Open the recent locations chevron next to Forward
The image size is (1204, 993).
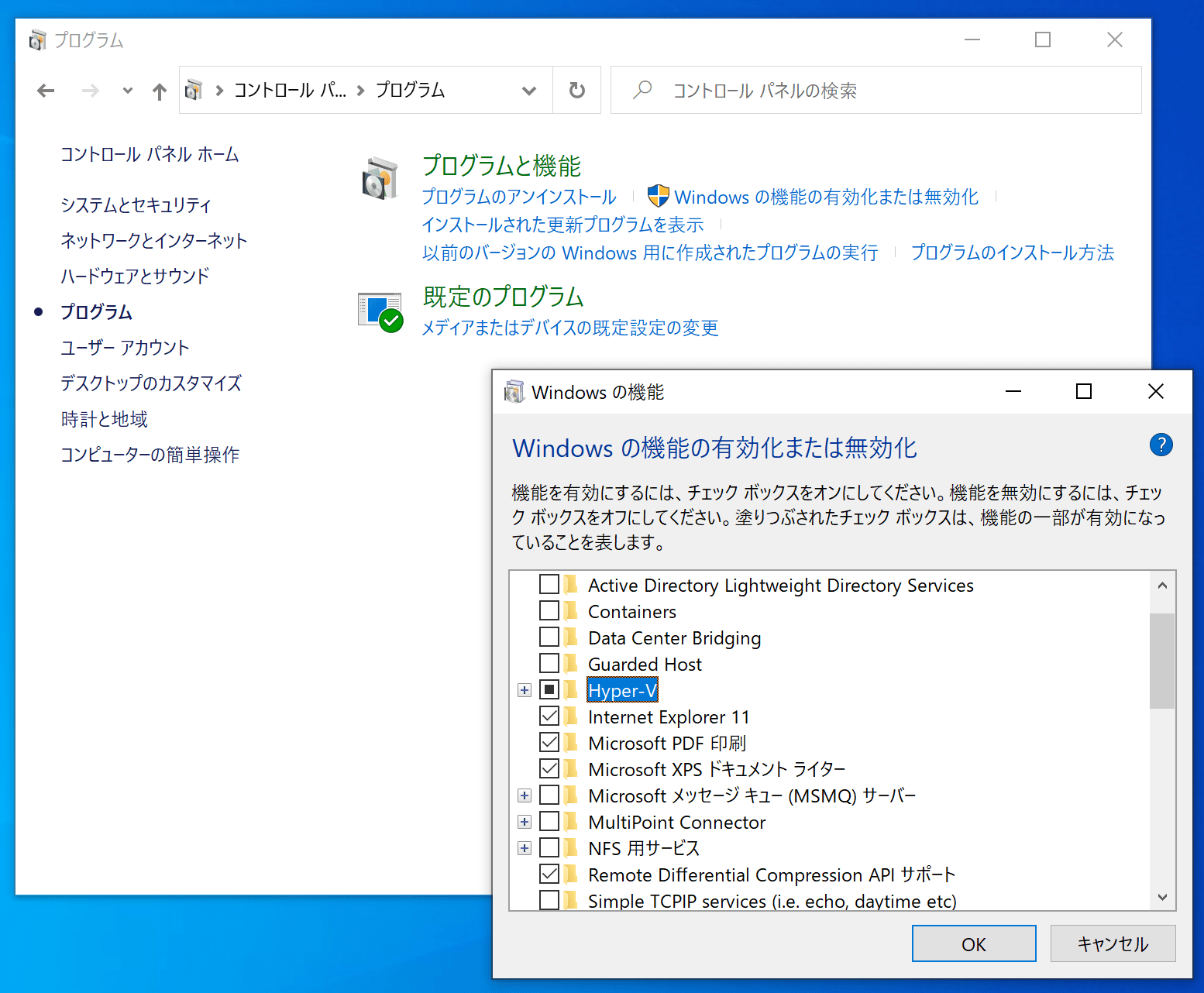tap(127, 91)
